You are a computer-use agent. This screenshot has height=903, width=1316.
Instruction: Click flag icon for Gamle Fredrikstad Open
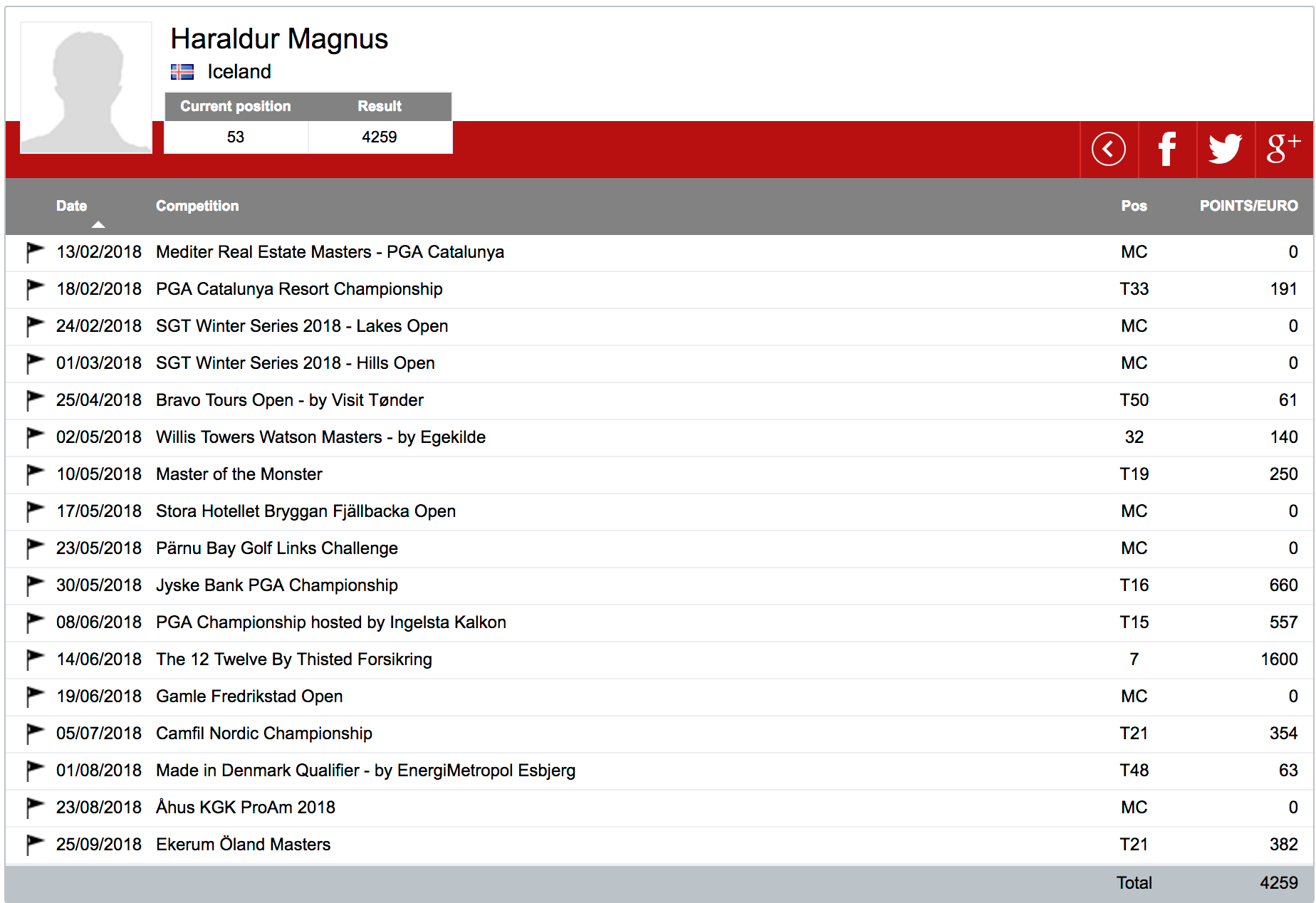[x=35, y=696]
